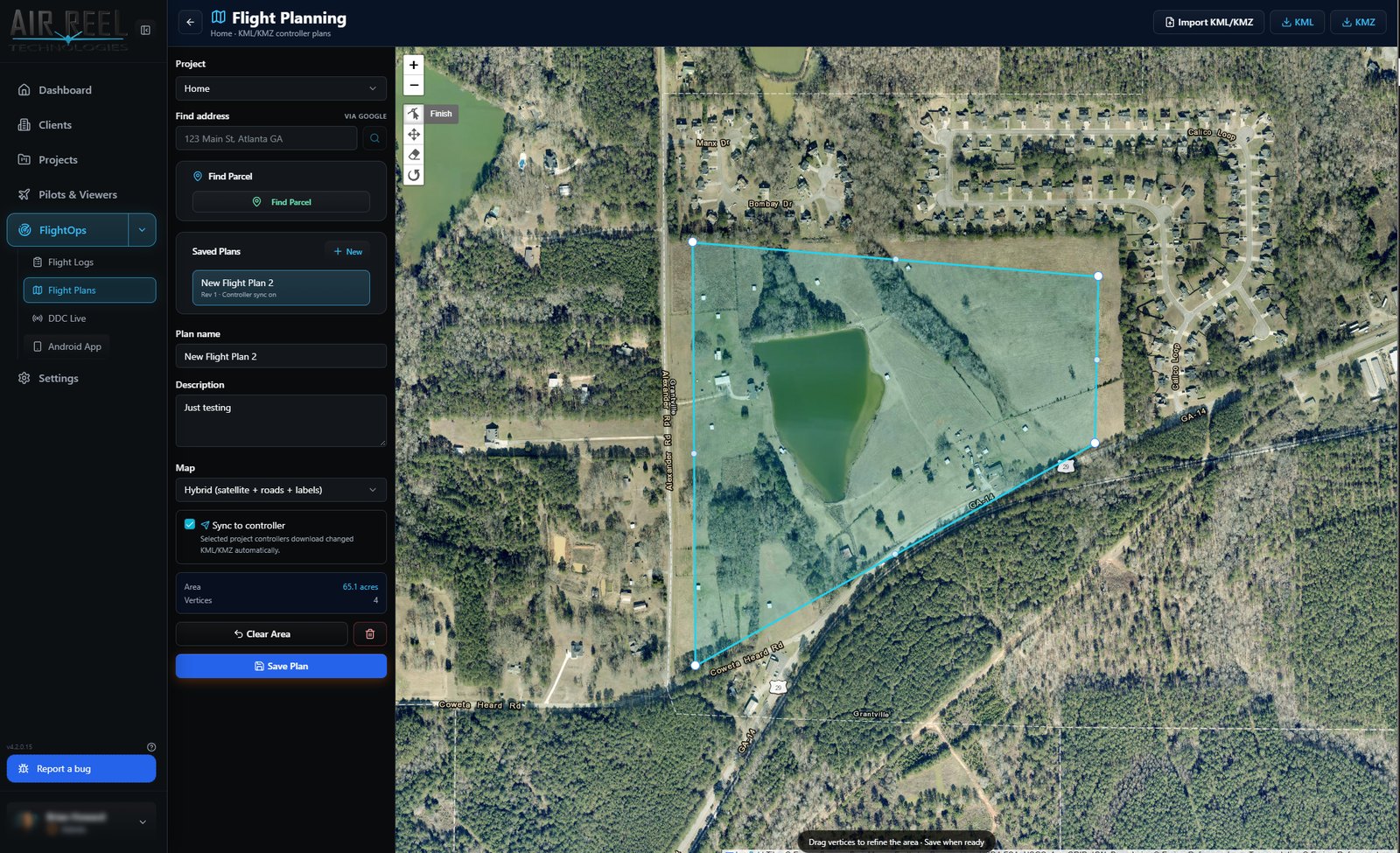The image size is (1400, 853).
Task: Select saved plan New Flight Plan 2
Action: click(281, 288)
